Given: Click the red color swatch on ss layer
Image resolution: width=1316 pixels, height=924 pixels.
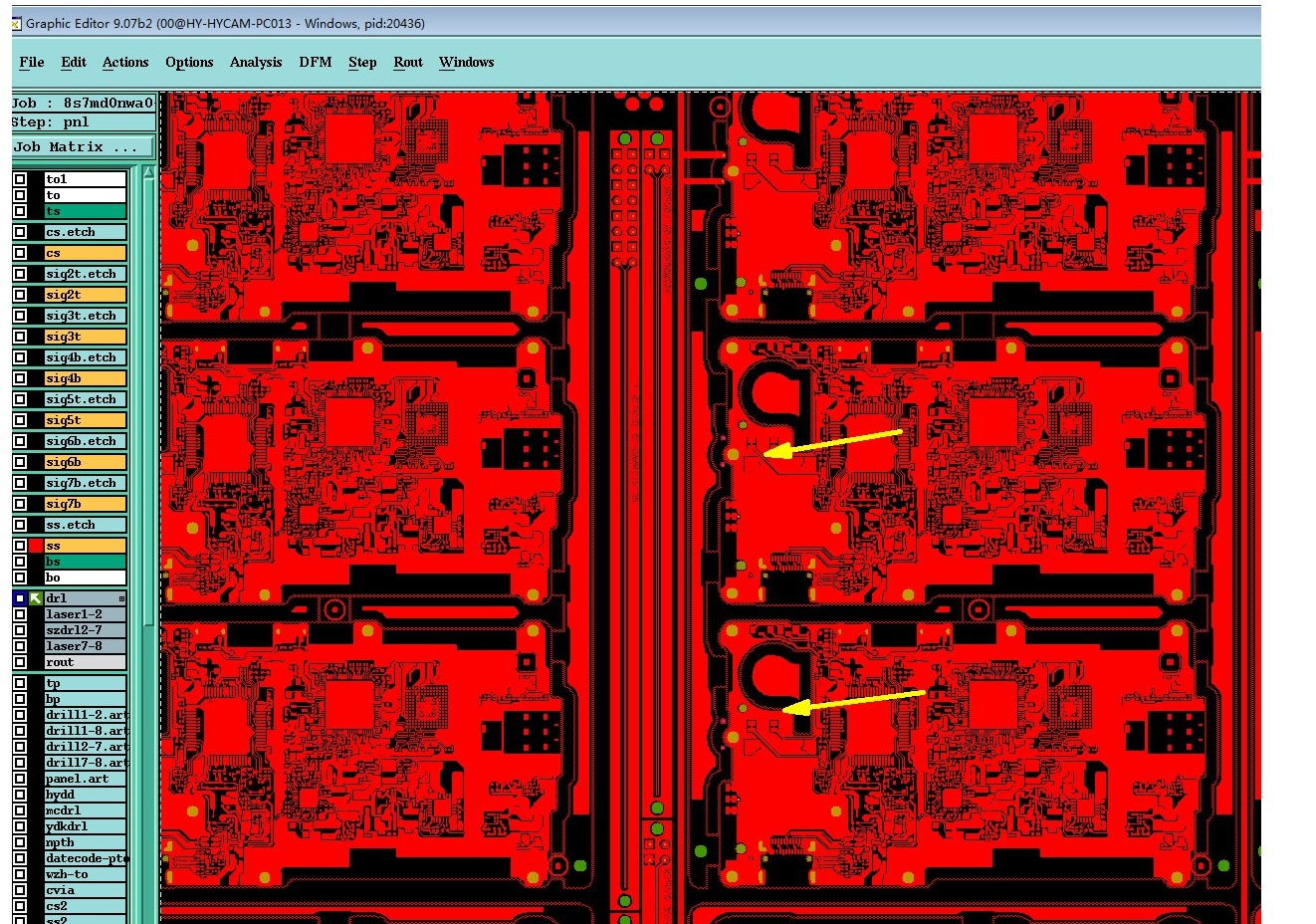Looking at the screenshot, I should [x=36, y=546].
